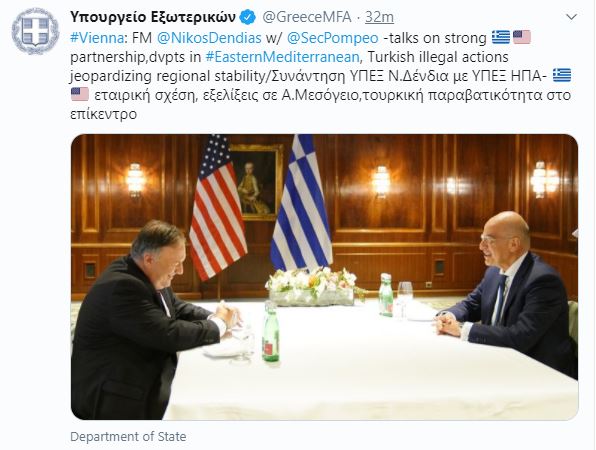
Task: Click the US flag emoji after 'strong'
Action: click(522, 37)
